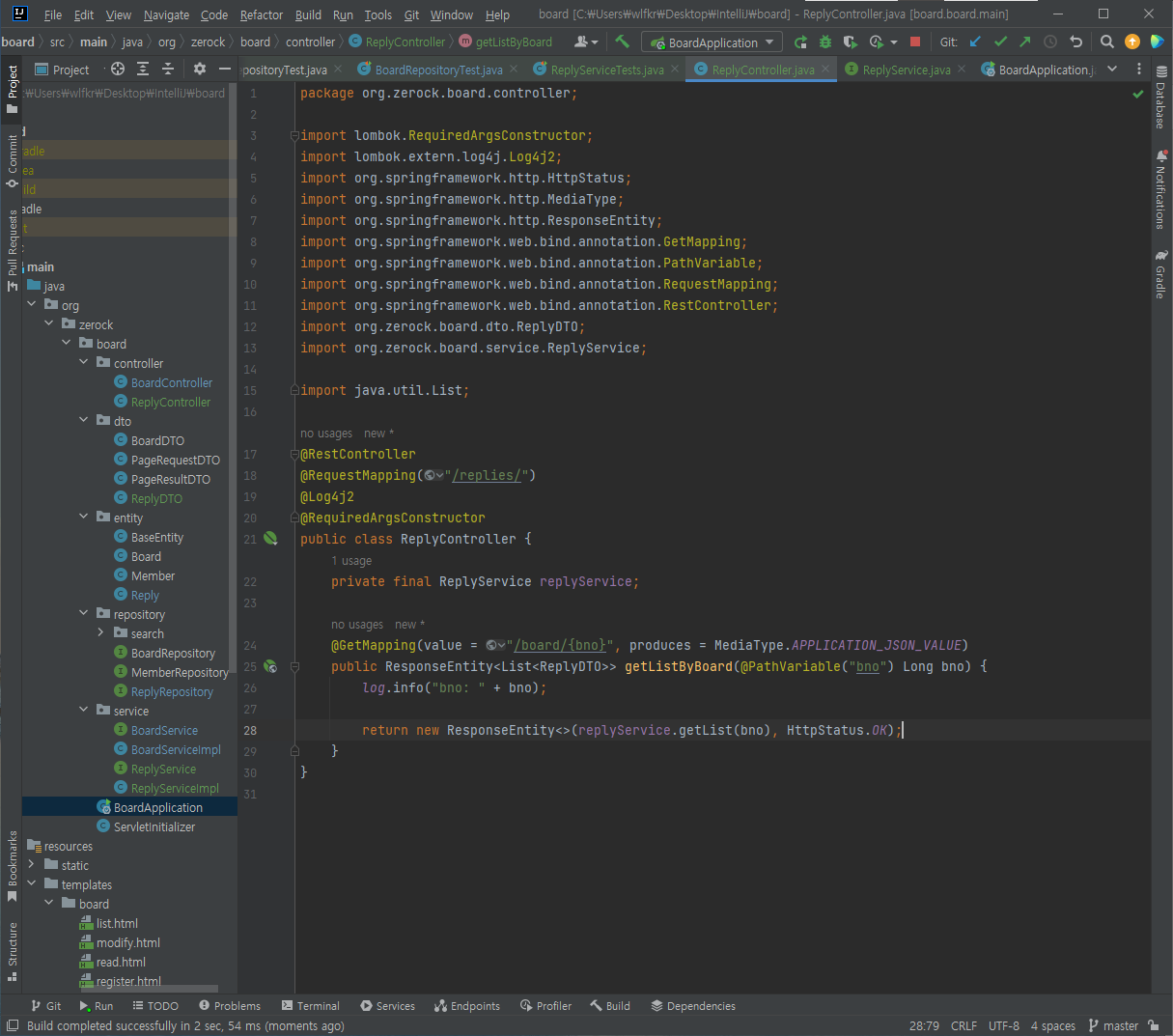Expand the search package in the project tree
Screen dimensions: 1173x1036
click(x=100, y=633)
